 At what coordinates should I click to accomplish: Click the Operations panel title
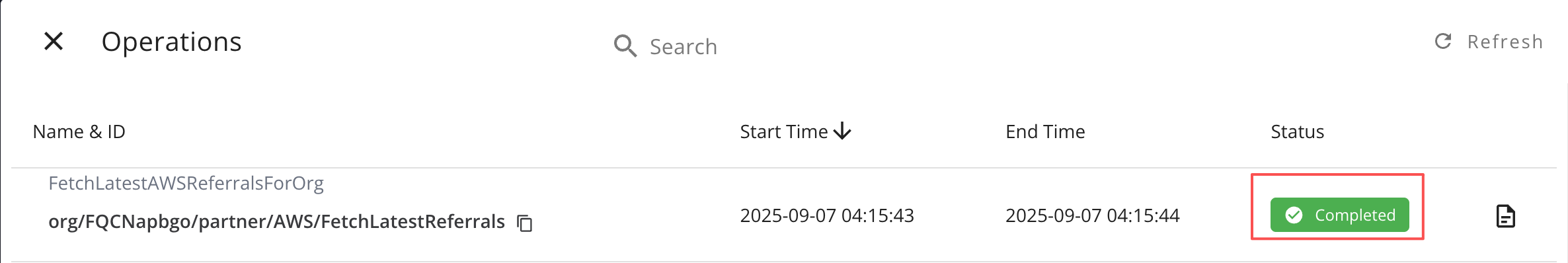pyautogui.click(x=172, y=42)
